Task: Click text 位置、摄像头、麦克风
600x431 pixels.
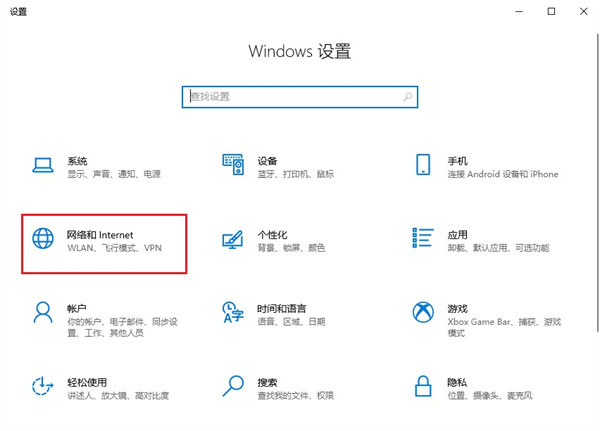Action: (490, 395)
